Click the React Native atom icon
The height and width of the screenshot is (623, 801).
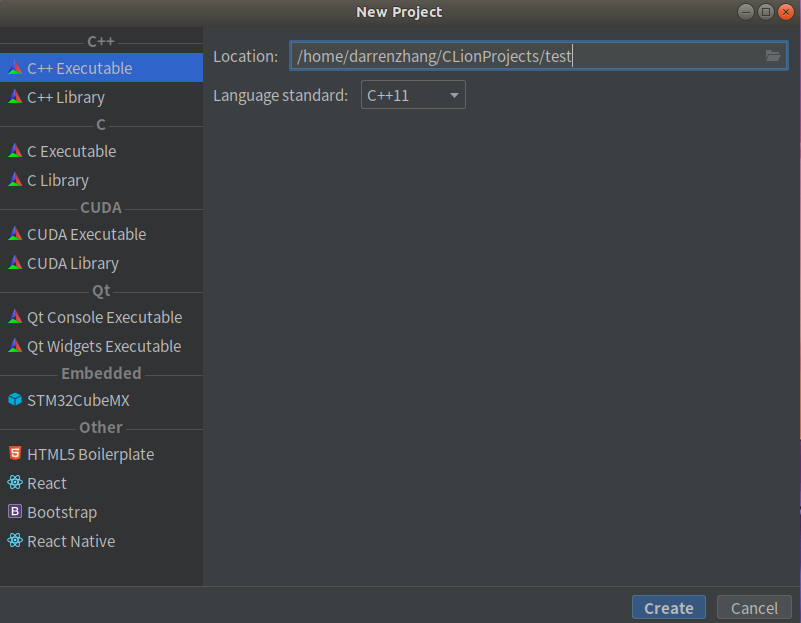click(x=15, y=540)
